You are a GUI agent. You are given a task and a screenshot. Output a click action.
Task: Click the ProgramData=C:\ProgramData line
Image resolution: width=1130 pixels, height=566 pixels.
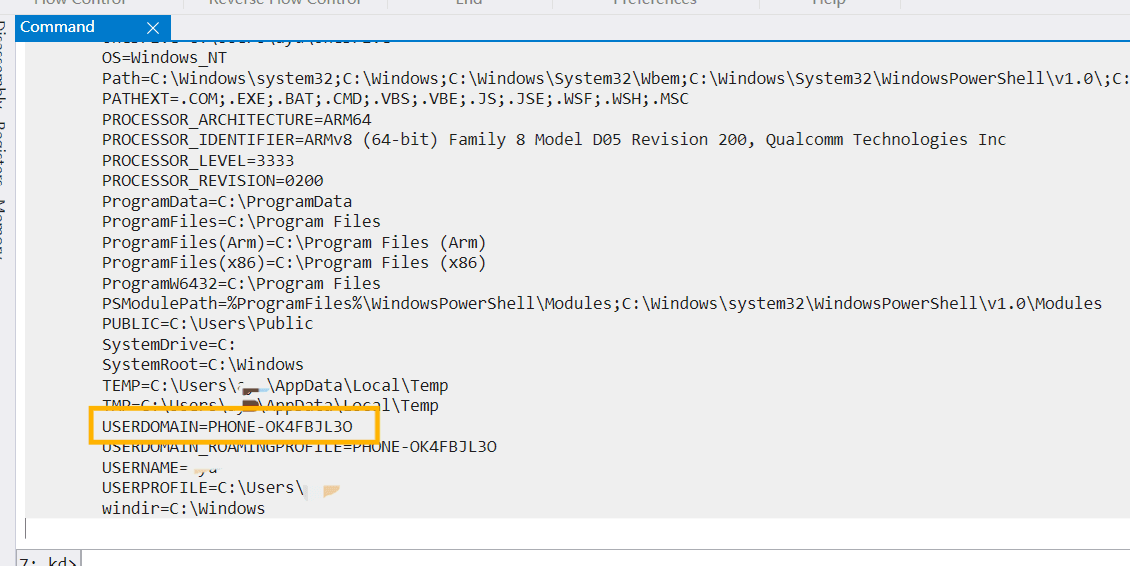pos(226,202)
